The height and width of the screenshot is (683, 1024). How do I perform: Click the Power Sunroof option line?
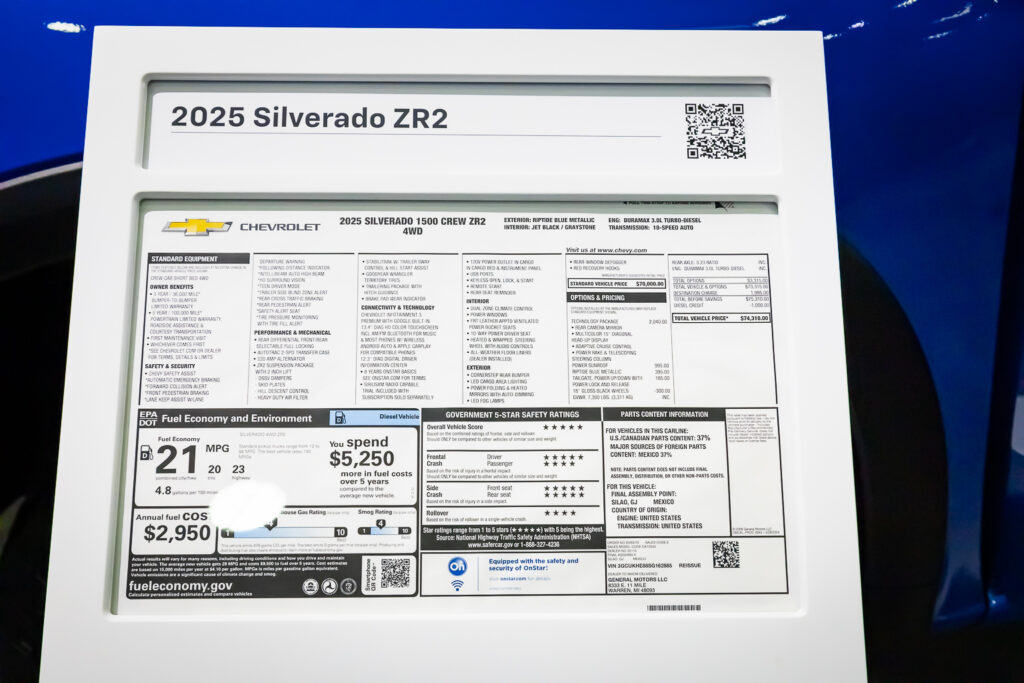pyautogui.click(x=620, y=366)
